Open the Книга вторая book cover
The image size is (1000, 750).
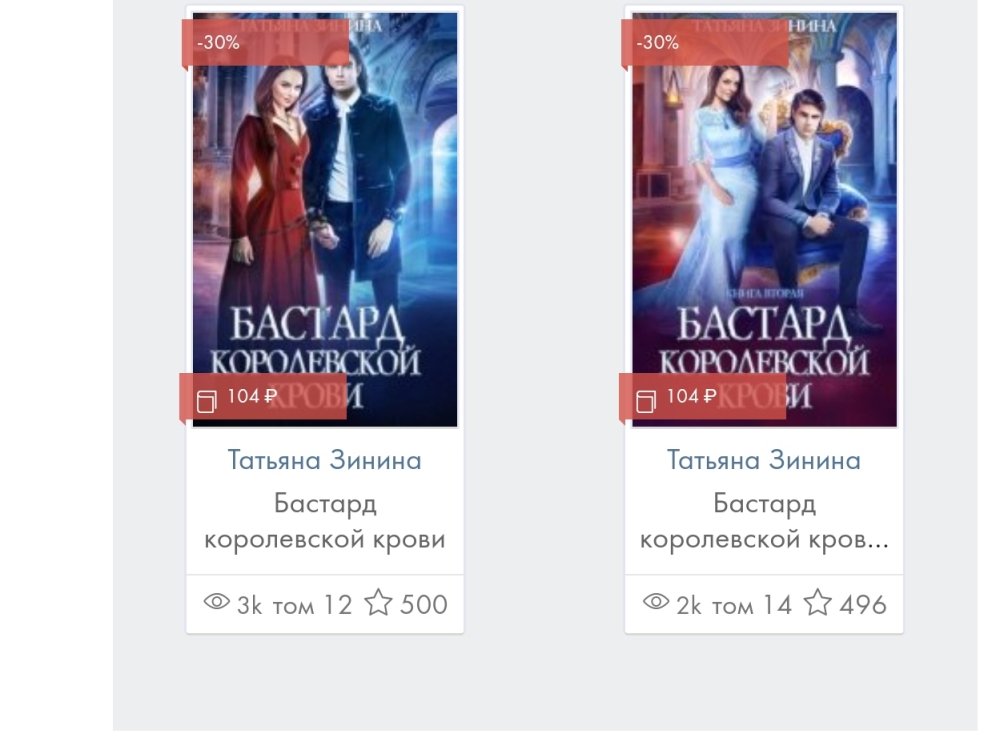764,219
